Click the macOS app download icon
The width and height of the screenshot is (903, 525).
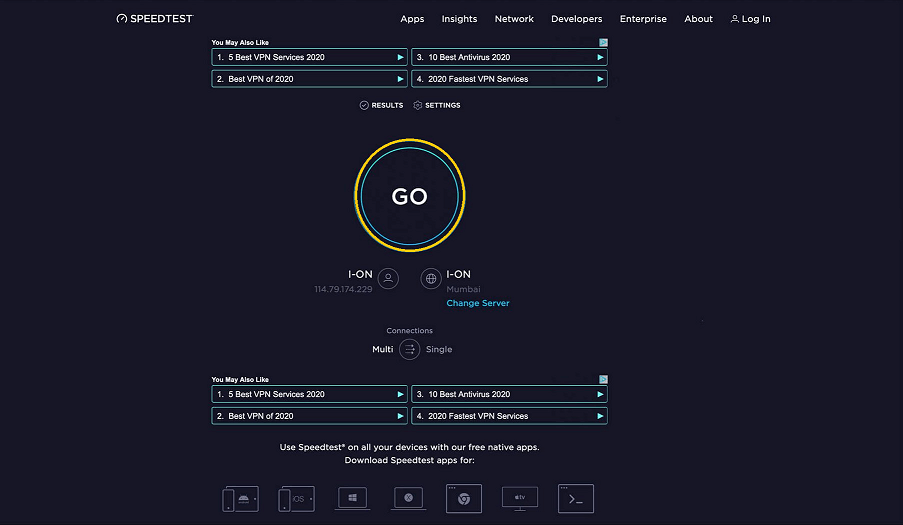[408, 498]
